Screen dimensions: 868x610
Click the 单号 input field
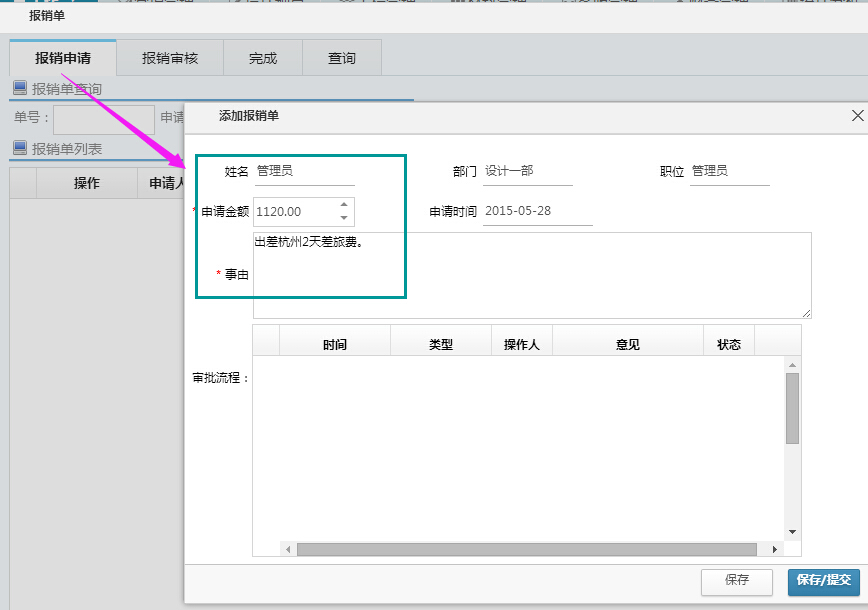coord(102,119)
